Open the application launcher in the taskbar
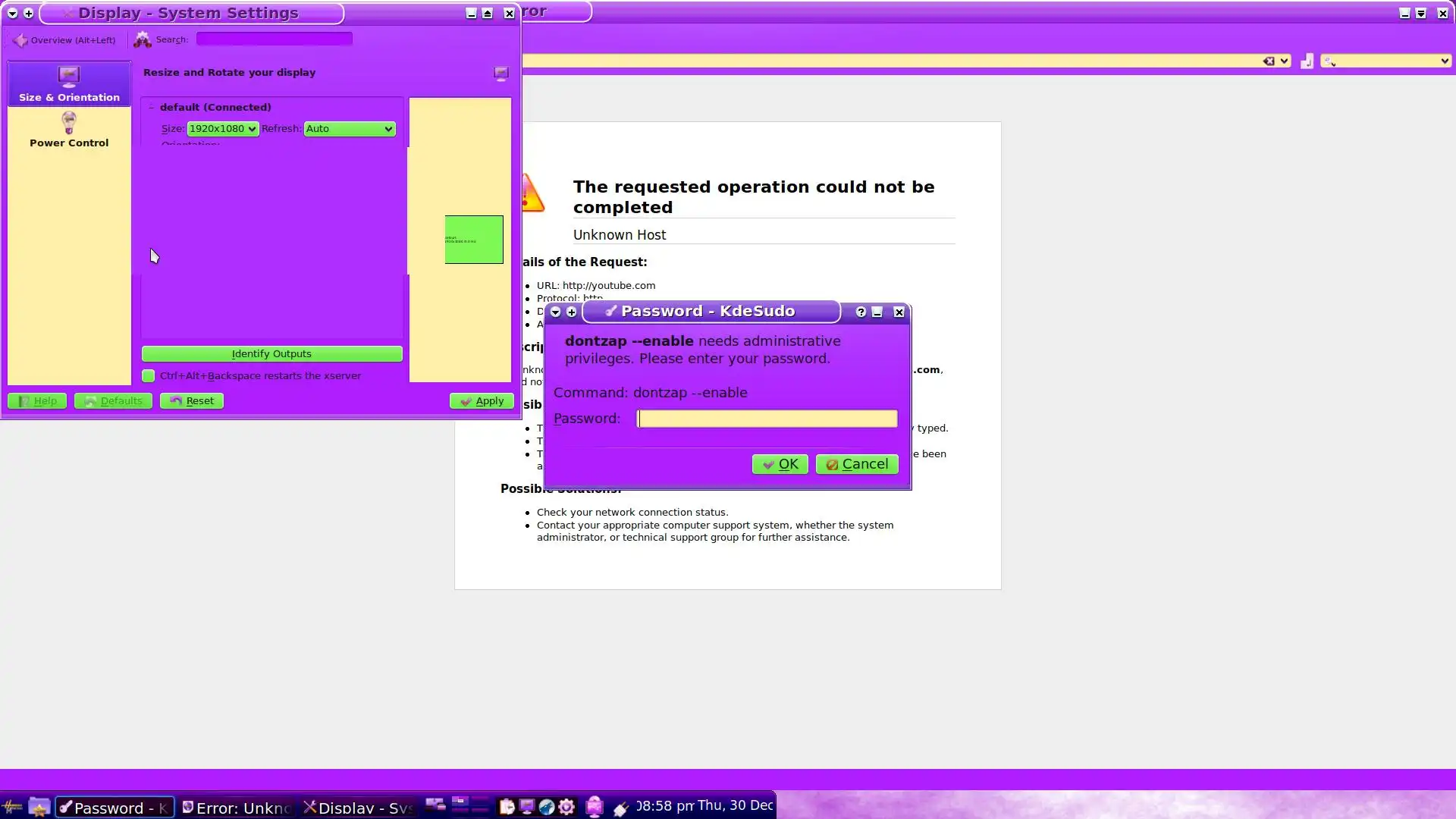Viewport: 1456px width, 819px height. pyautogui.click(x=11, y=807)
